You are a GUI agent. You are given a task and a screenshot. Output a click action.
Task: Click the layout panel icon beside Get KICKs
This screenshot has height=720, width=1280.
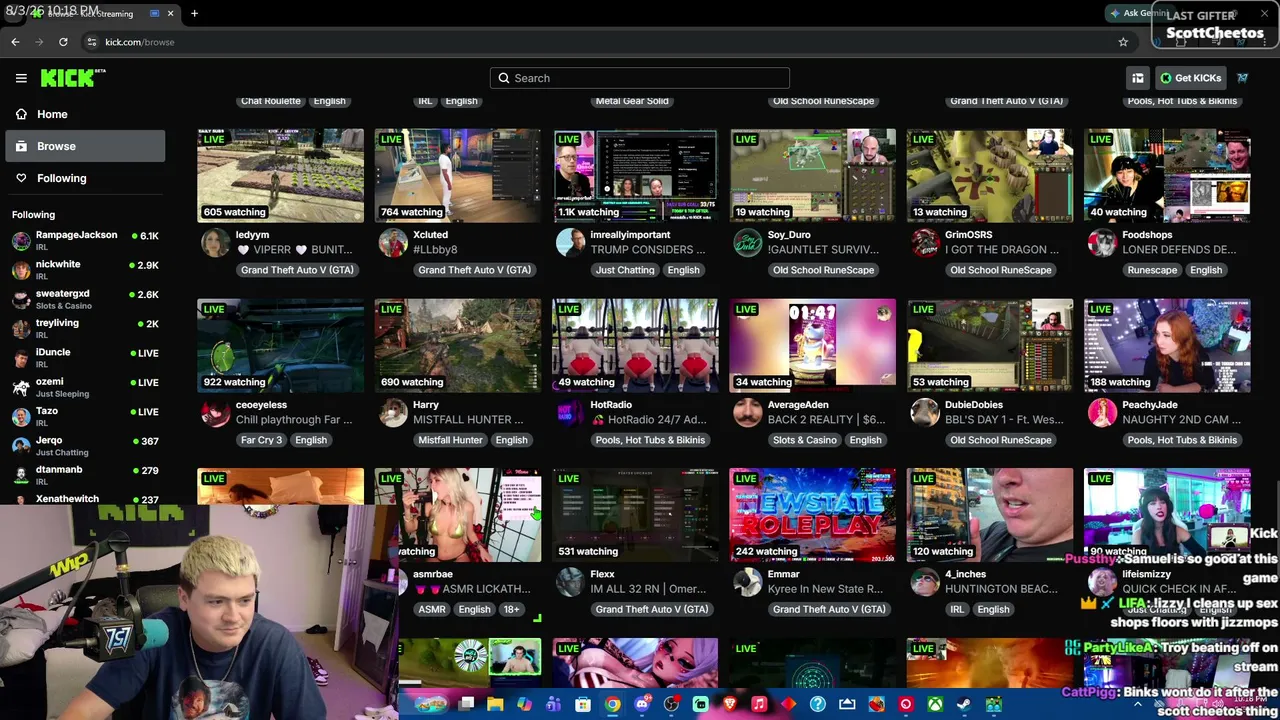coord(1138,78)
